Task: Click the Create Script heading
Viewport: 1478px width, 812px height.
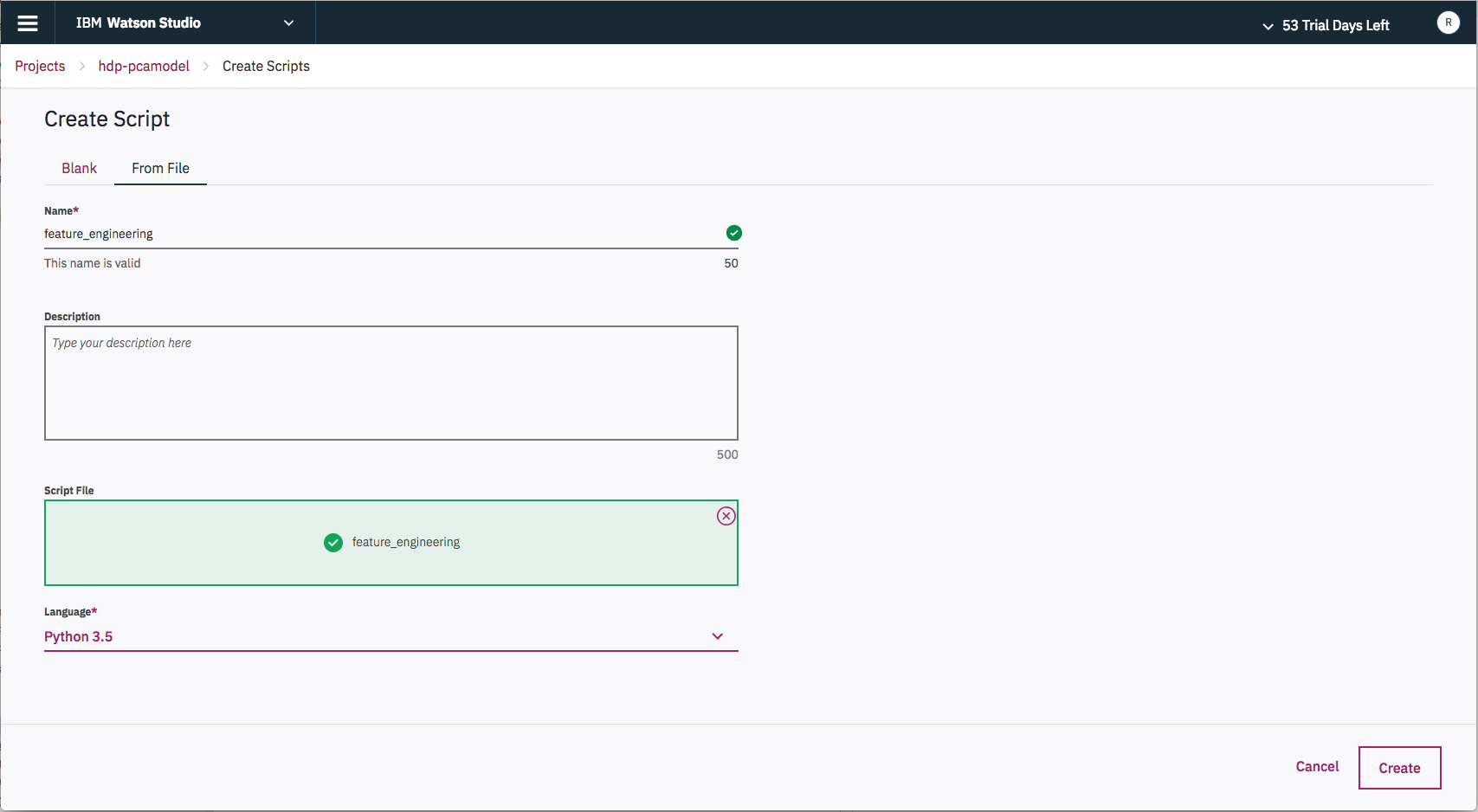Action: 106,119
